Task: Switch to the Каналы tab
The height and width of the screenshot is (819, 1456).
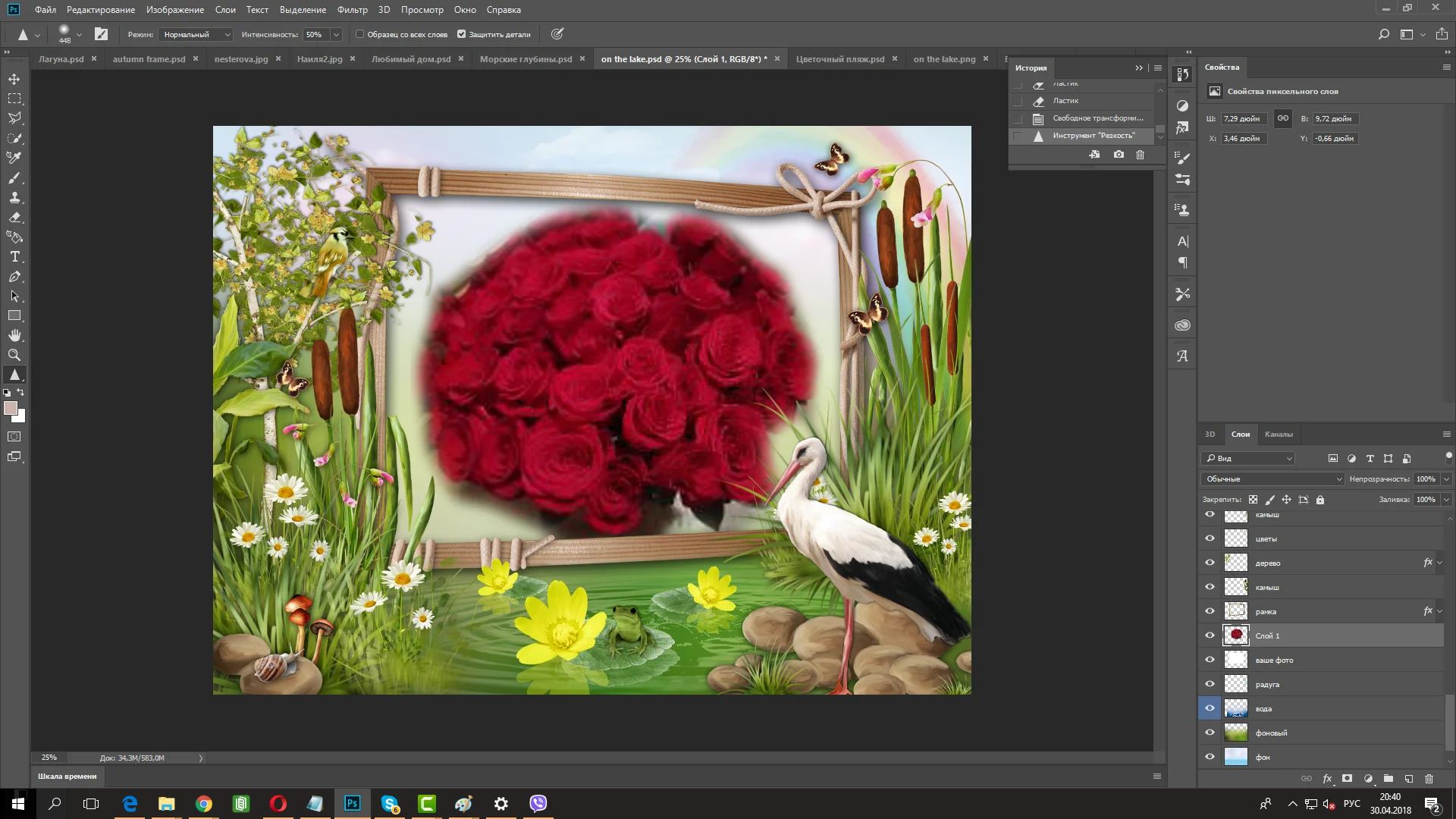Action: (1279, 435)
